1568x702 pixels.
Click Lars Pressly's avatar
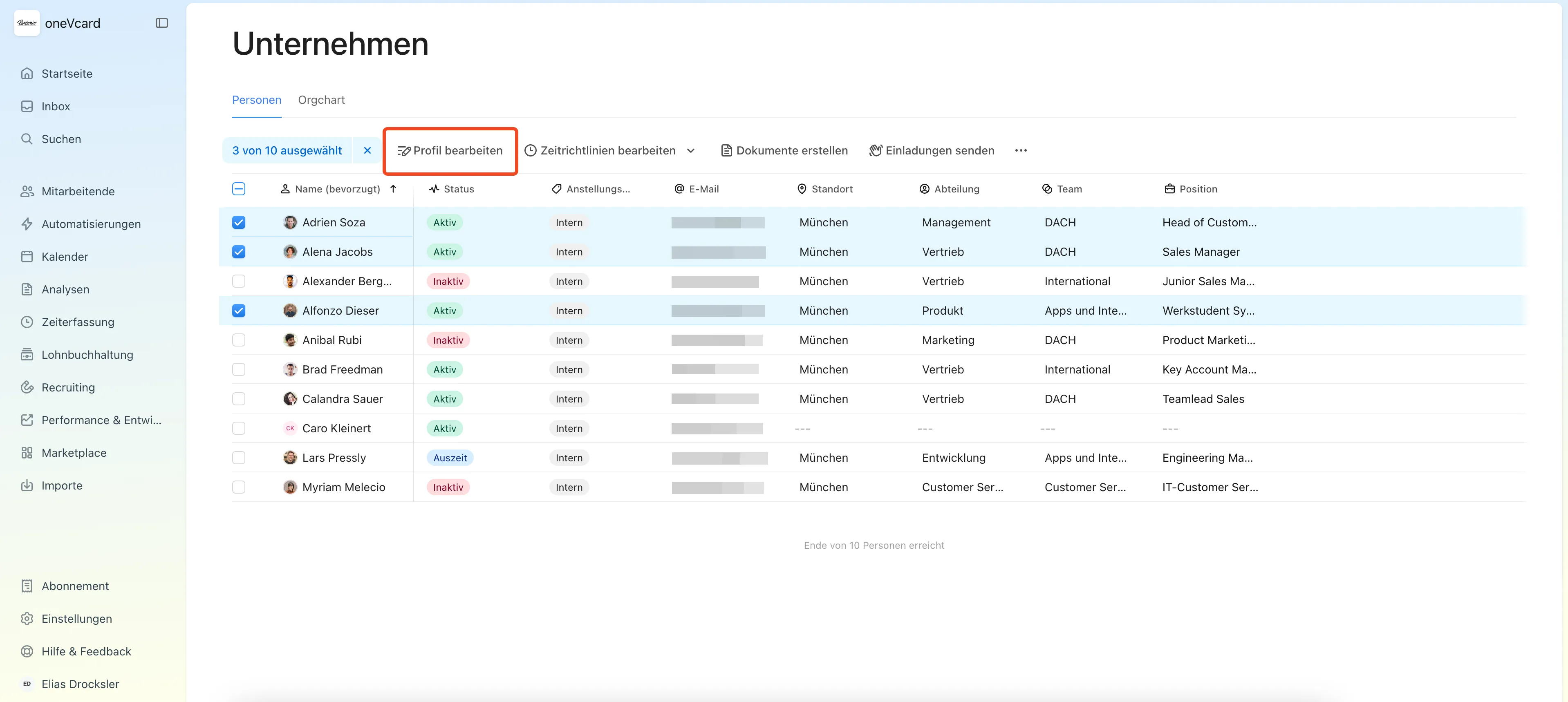[290, 458]
